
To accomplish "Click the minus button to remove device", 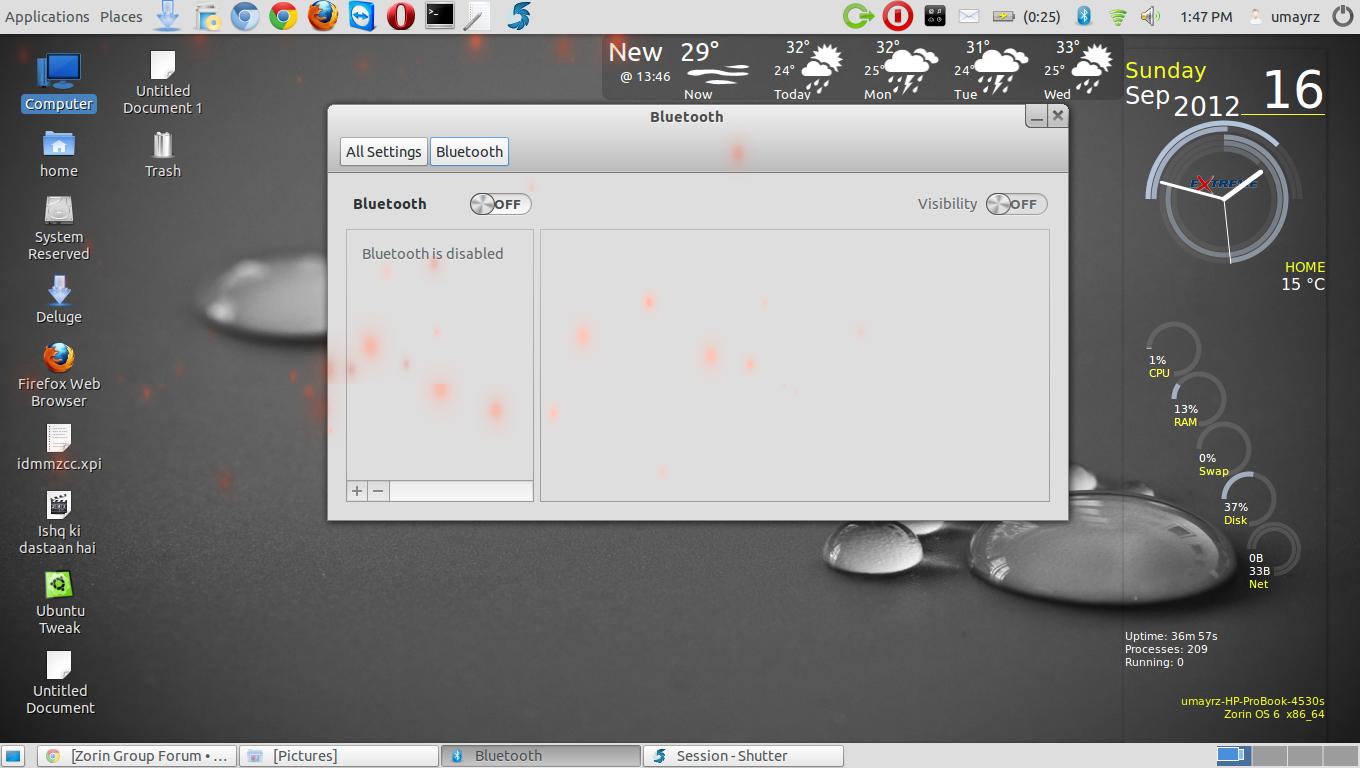I will click(378, 491).
